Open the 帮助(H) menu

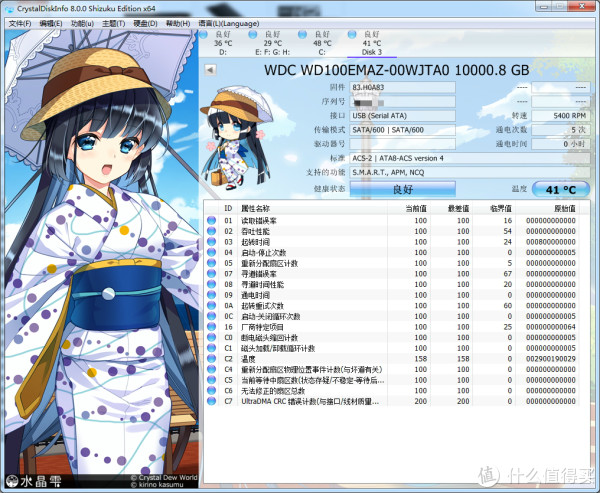click(x=178, y=24)
